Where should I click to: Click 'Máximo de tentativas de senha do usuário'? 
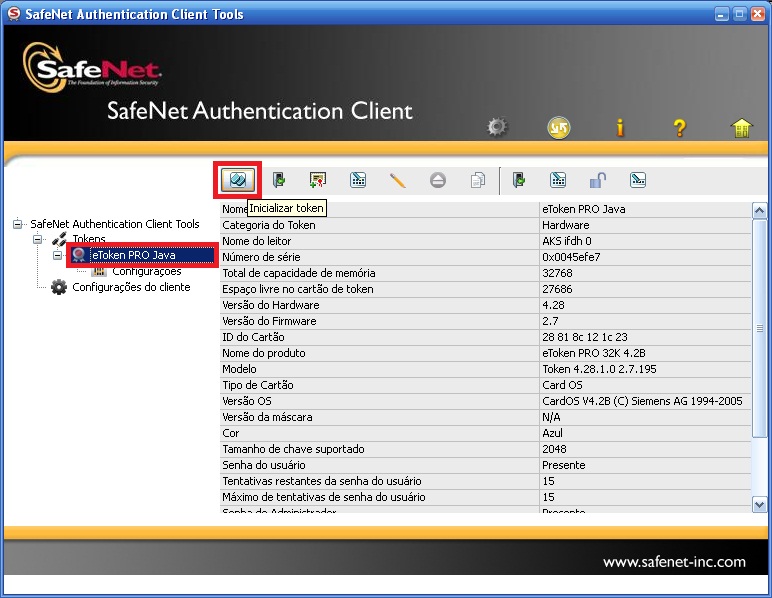click(324, 497)
